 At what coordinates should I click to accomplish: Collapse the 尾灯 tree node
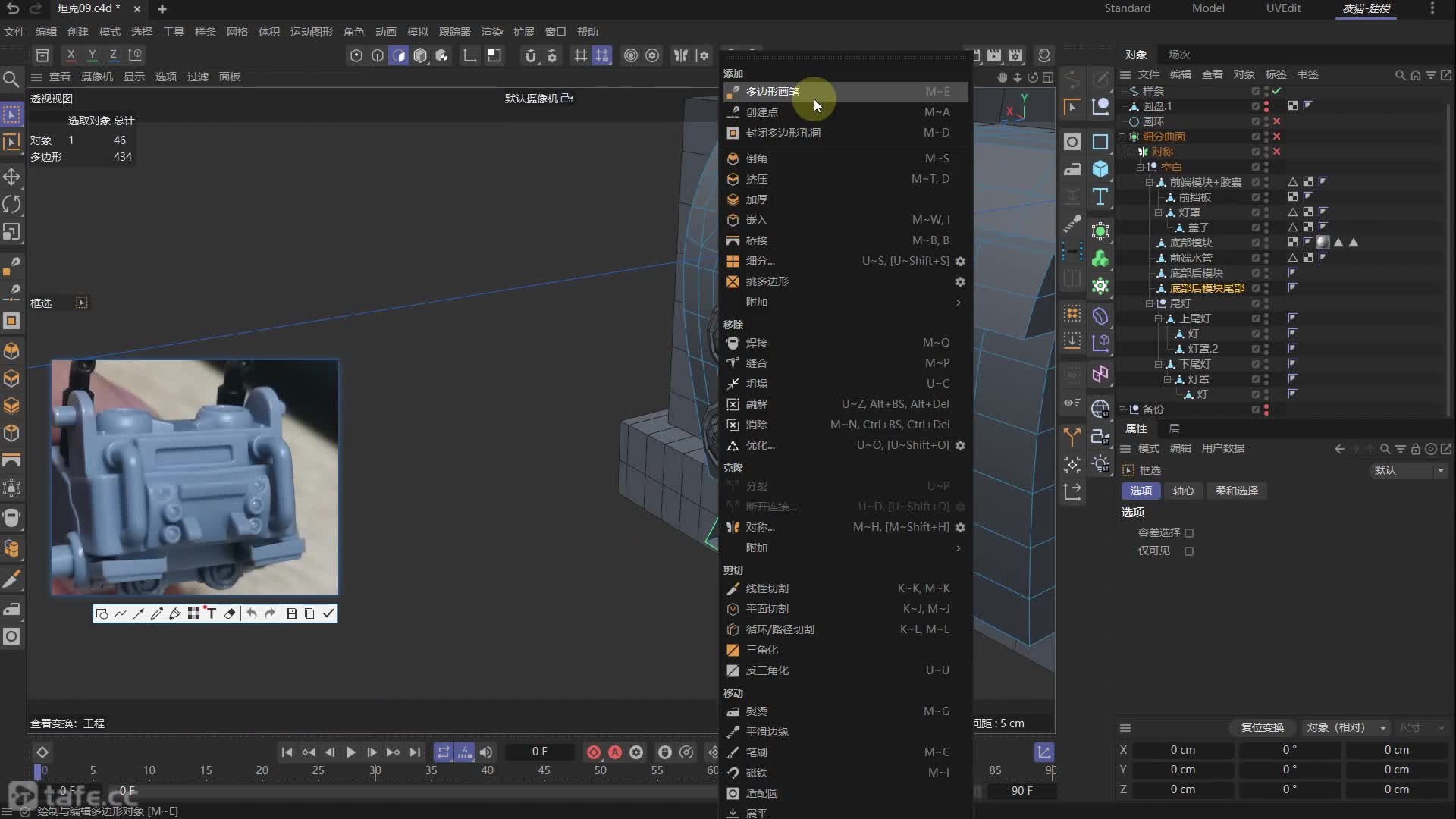pyautogui.click(x=1149, y=303)
